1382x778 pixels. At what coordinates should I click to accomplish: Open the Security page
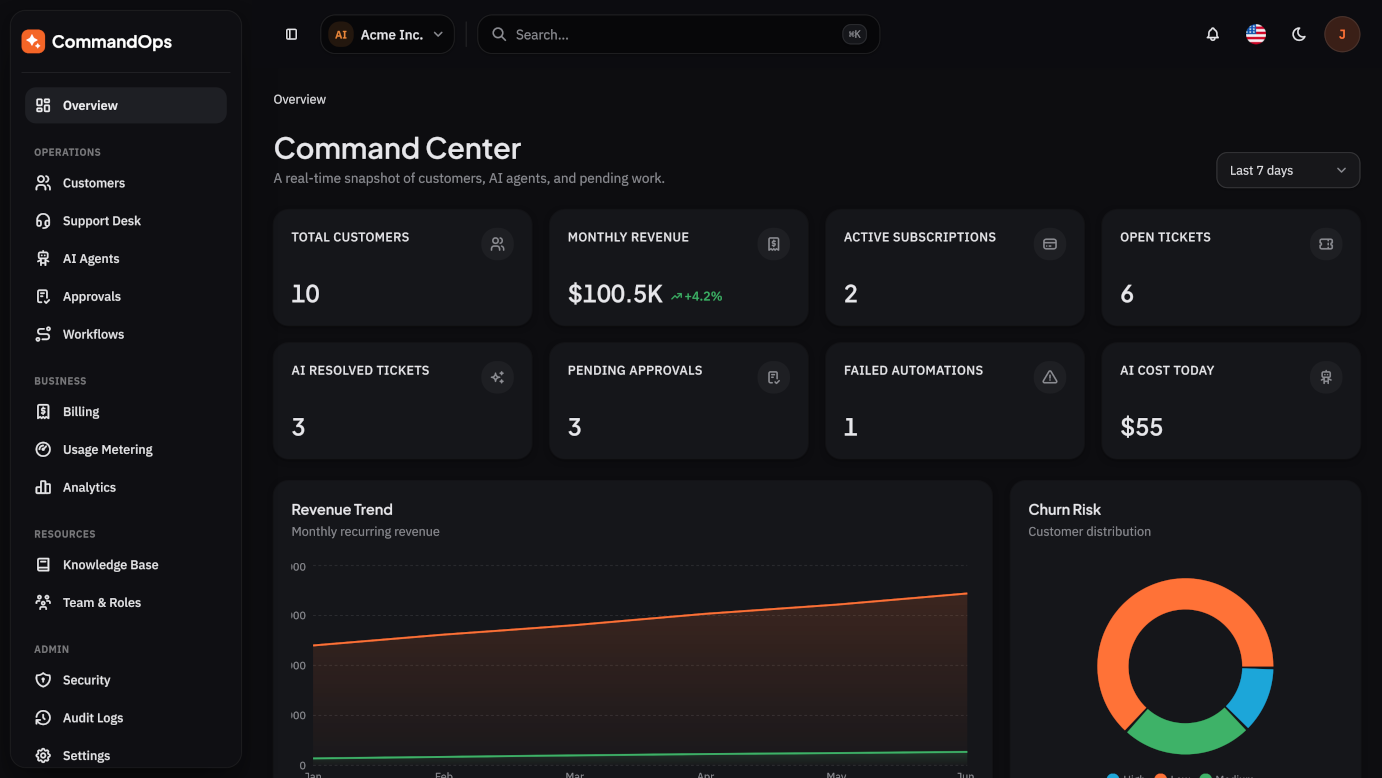coord(126,680)
